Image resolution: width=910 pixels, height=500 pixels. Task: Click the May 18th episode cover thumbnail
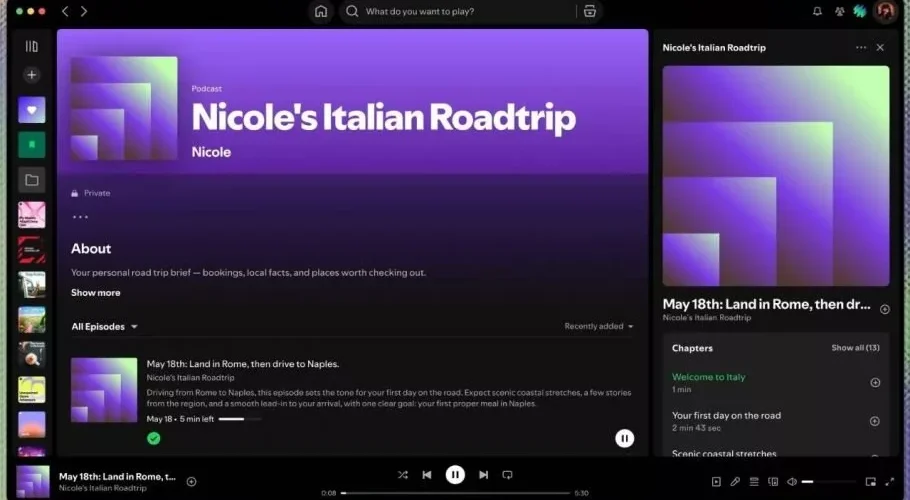104,390
